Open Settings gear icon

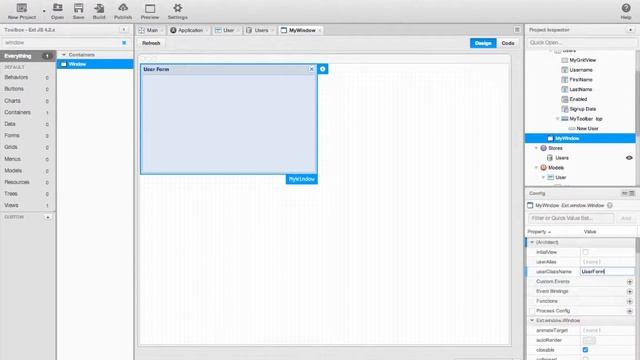[x=177, y=8]
